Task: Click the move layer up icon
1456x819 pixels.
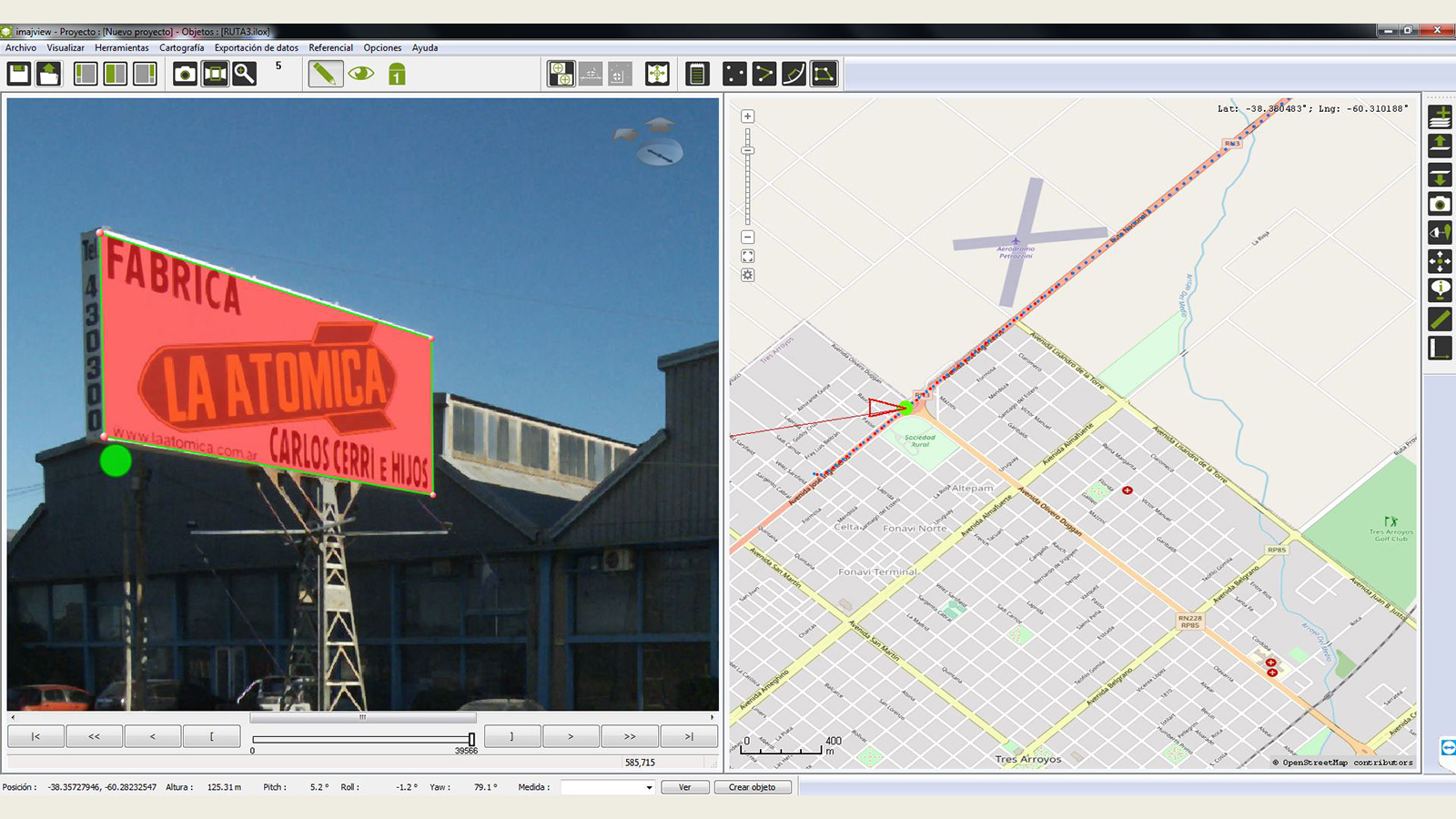Action: point(1441,146)
